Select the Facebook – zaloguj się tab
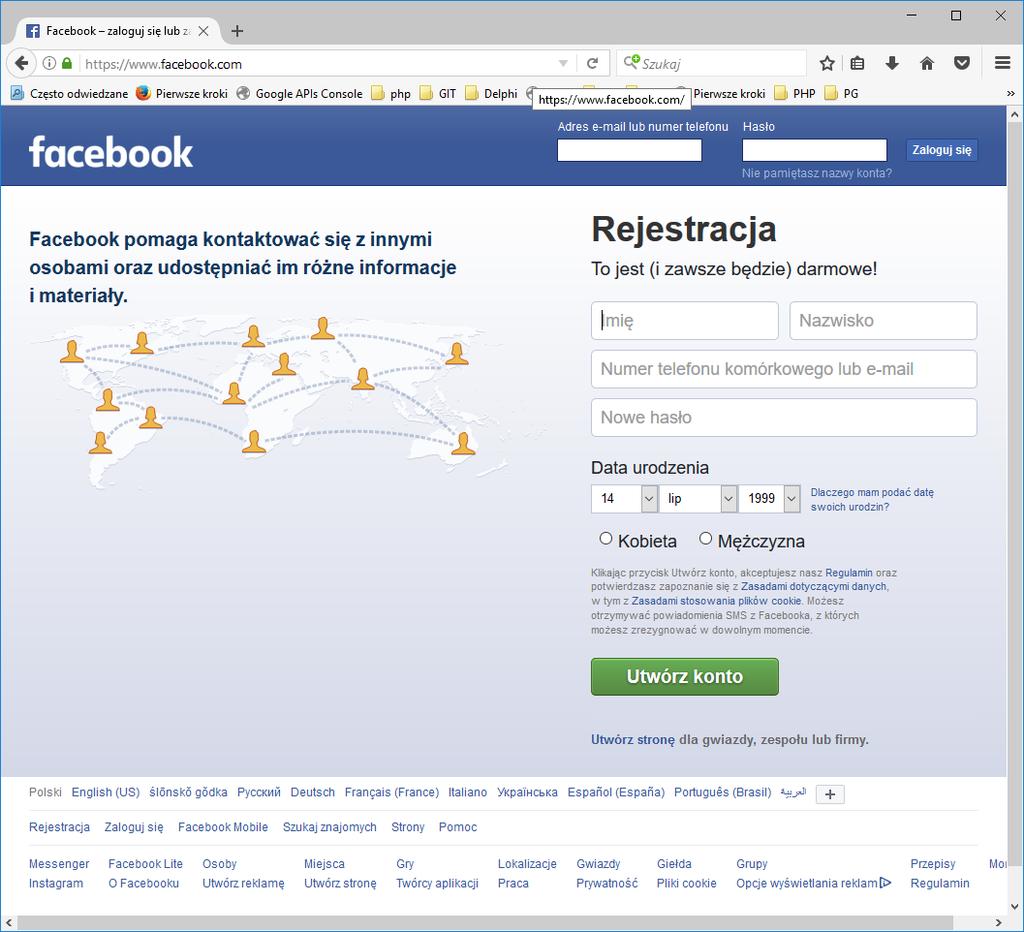The image size is (1024, 932). (116, 31)
